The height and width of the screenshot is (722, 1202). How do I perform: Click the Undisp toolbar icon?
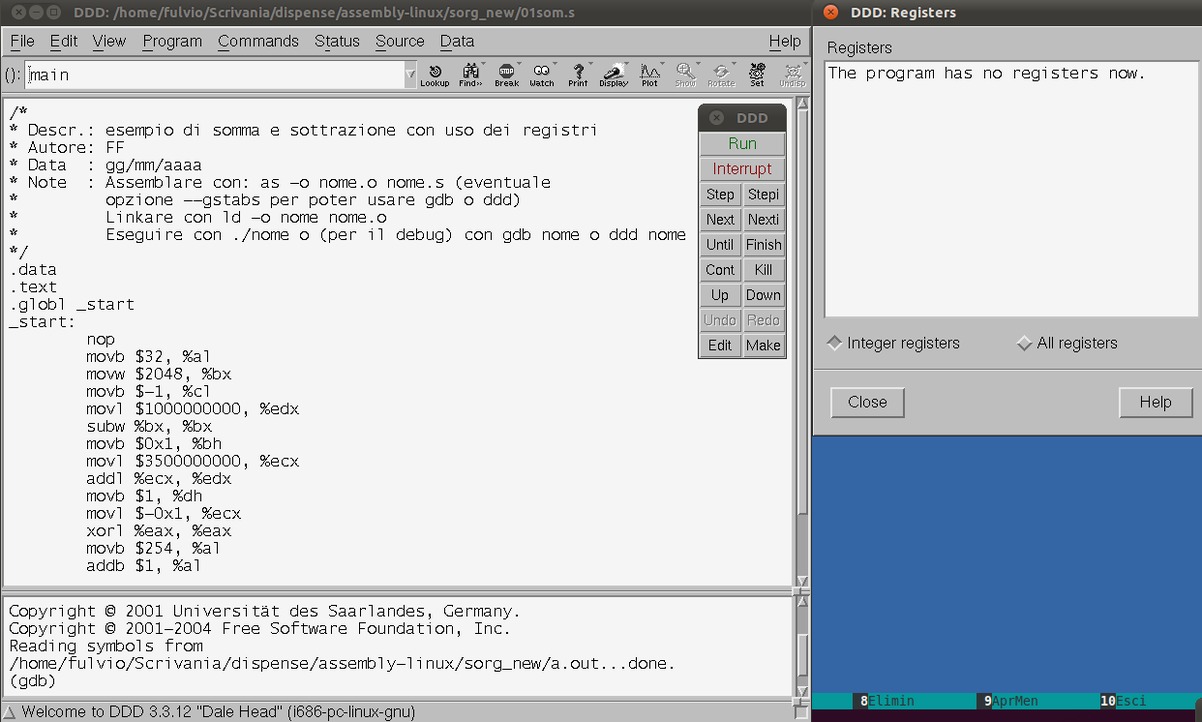point(792,75)
